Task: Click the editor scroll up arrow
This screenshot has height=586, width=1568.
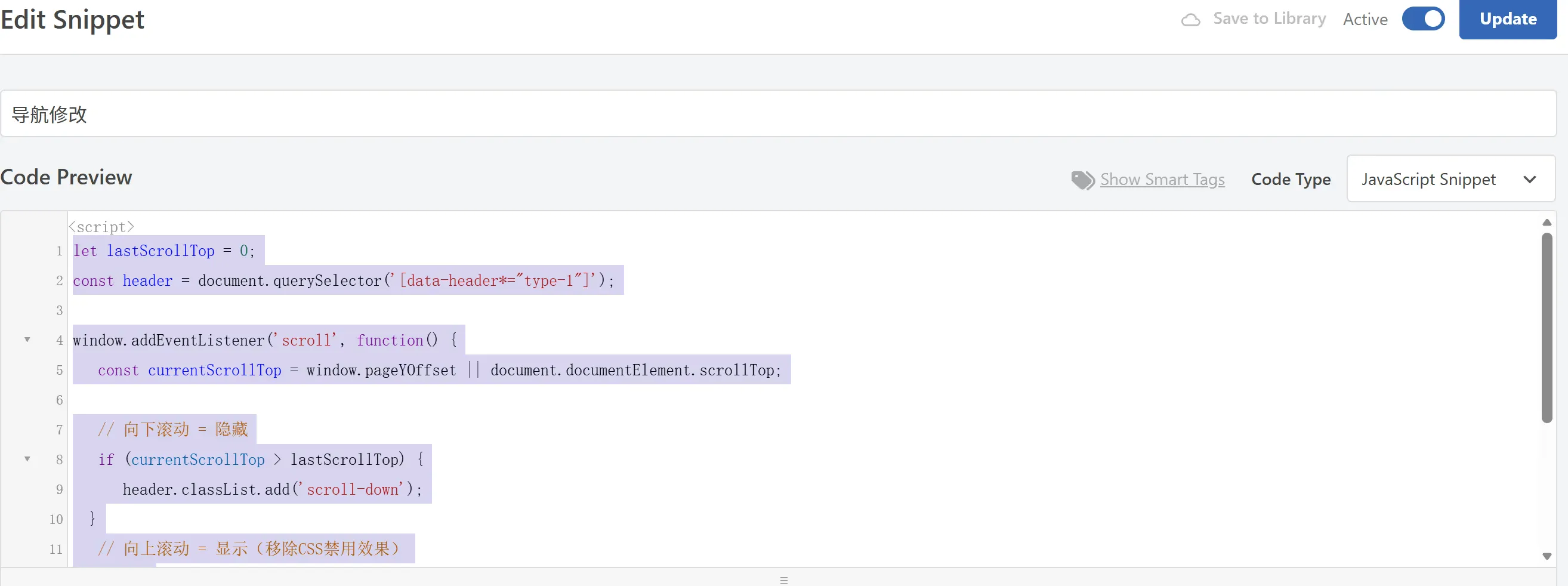Action: click(x=1546, y=223)
